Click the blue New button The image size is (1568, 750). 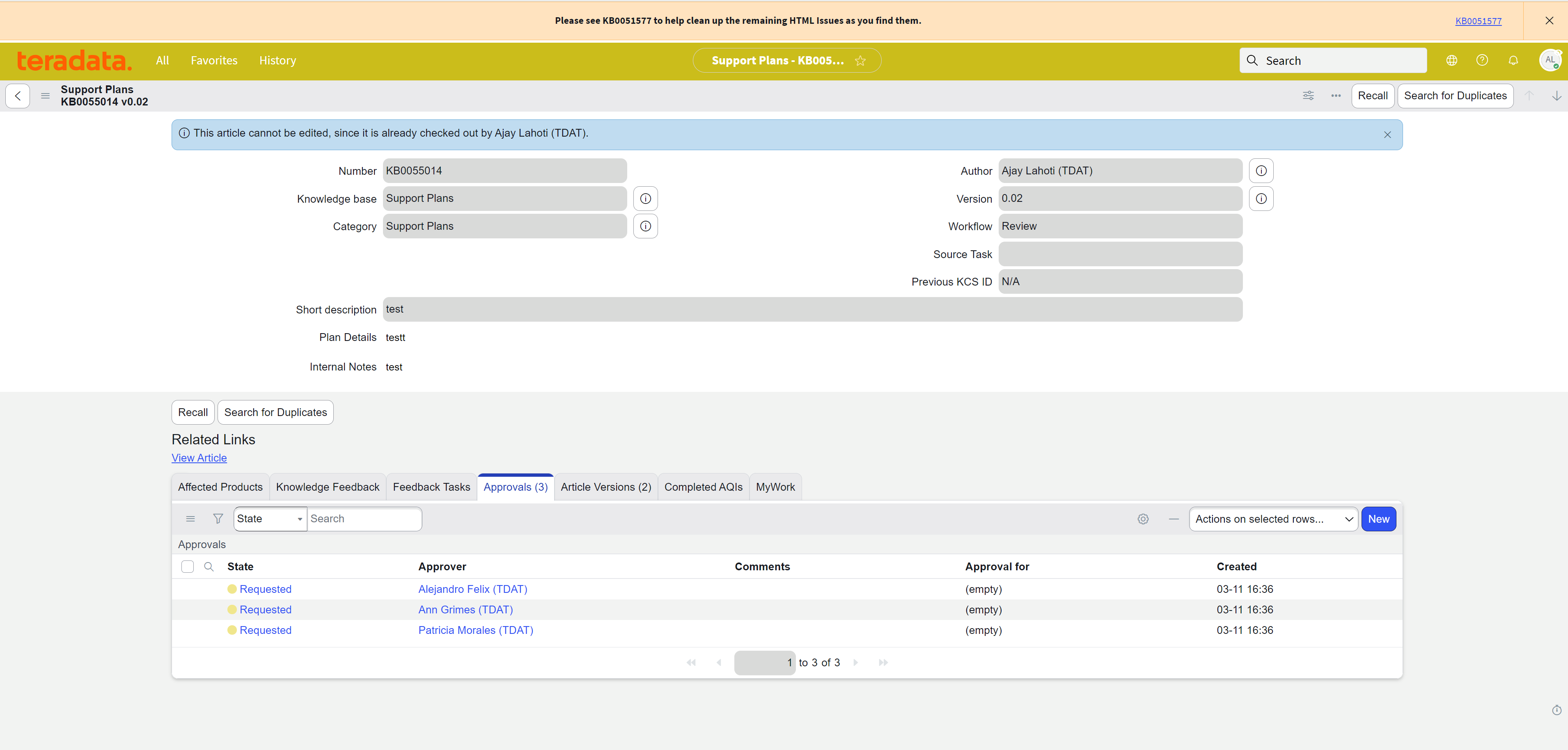[x=1378, y=519]
